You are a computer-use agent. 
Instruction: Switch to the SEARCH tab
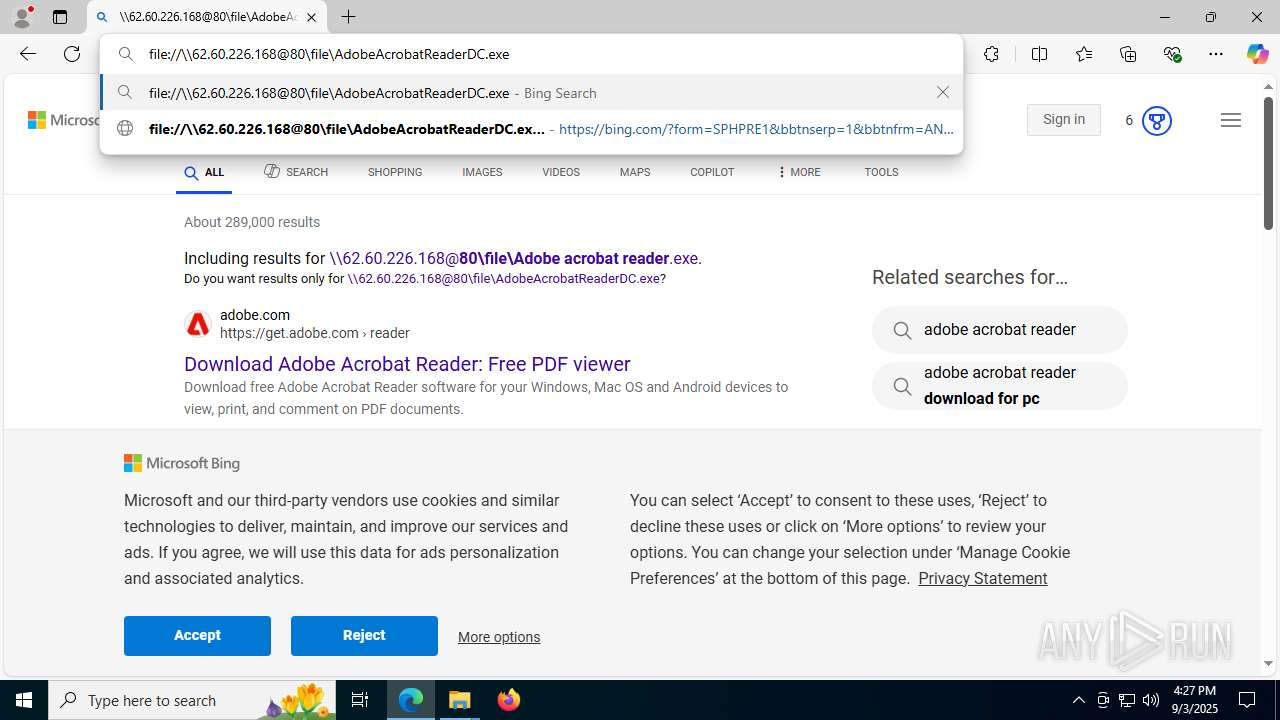point(296,172)
